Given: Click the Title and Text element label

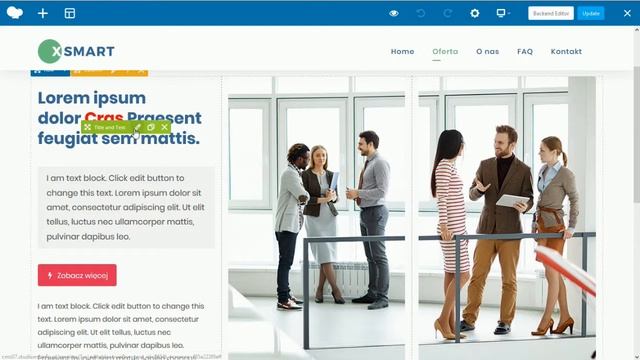Looking at the screenshot, I should click(110, 127).
